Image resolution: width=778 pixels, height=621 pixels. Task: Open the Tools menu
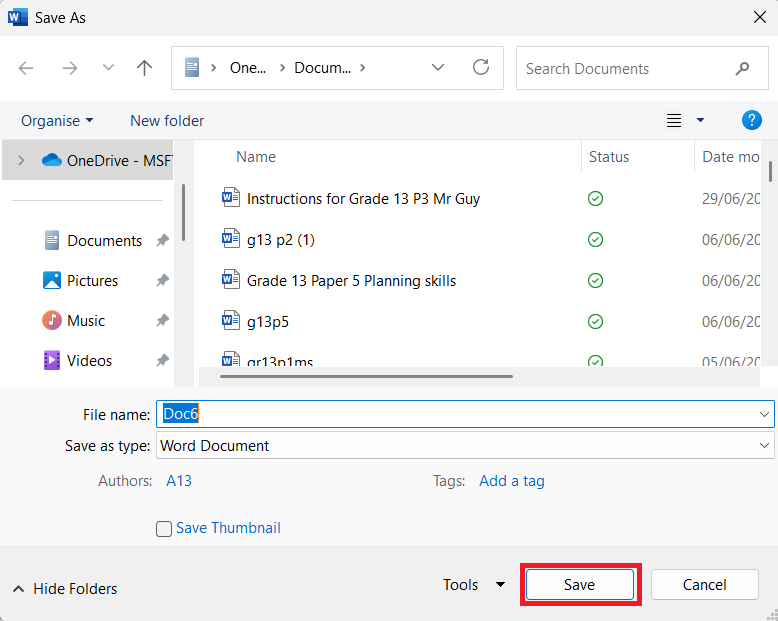pyautogui.click(x=474, y=585)
